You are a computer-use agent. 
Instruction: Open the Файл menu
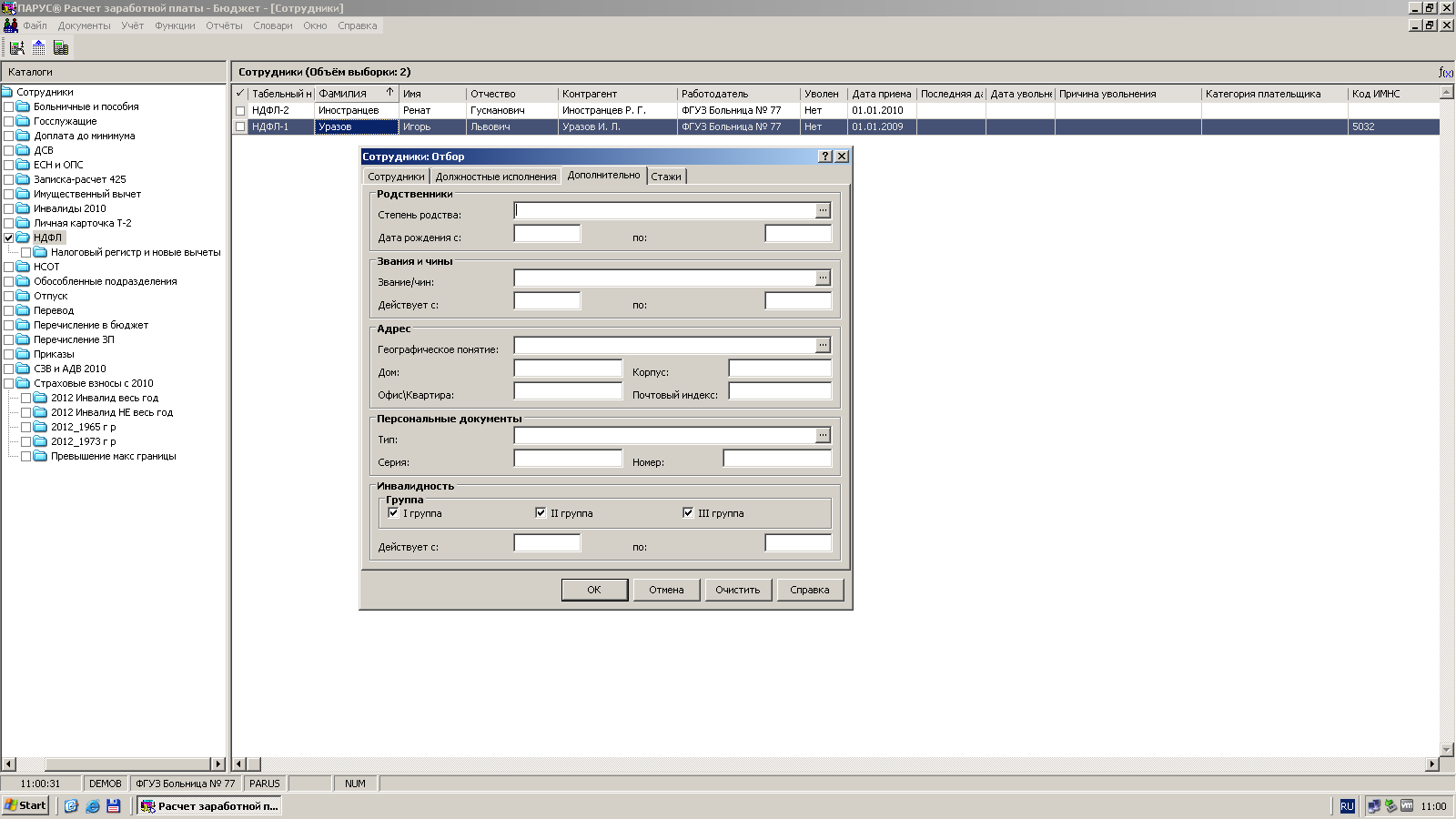[35, 25]
